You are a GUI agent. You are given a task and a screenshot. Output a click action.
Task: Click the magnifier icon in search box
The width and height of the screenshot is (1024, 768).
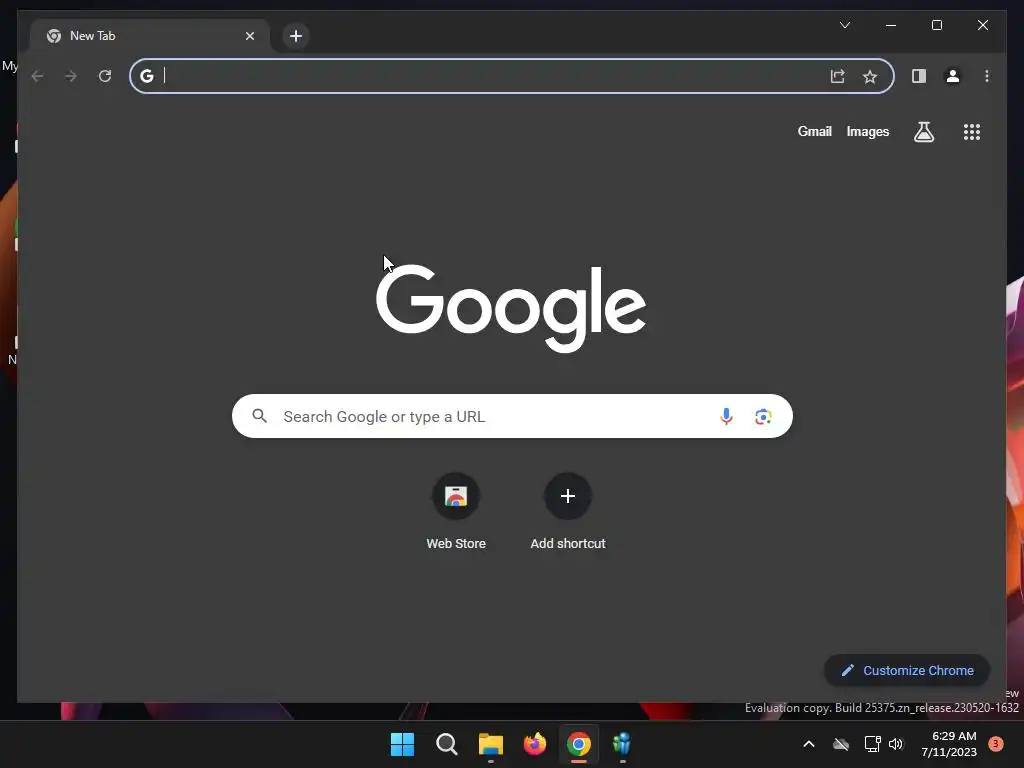coord(259,416)
